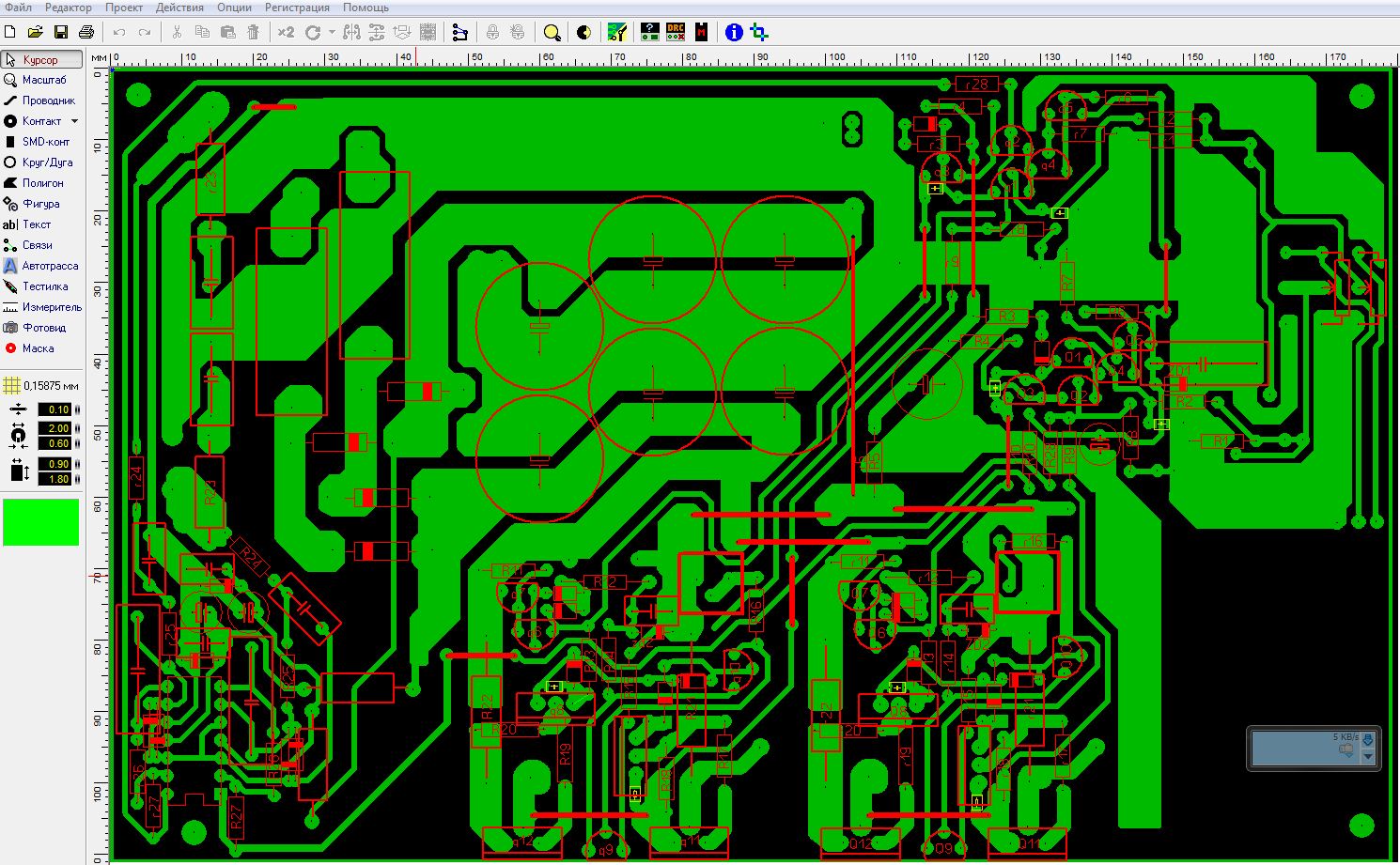
Task: Click the bright green color swatch
Action: click(x=41, y=522)
